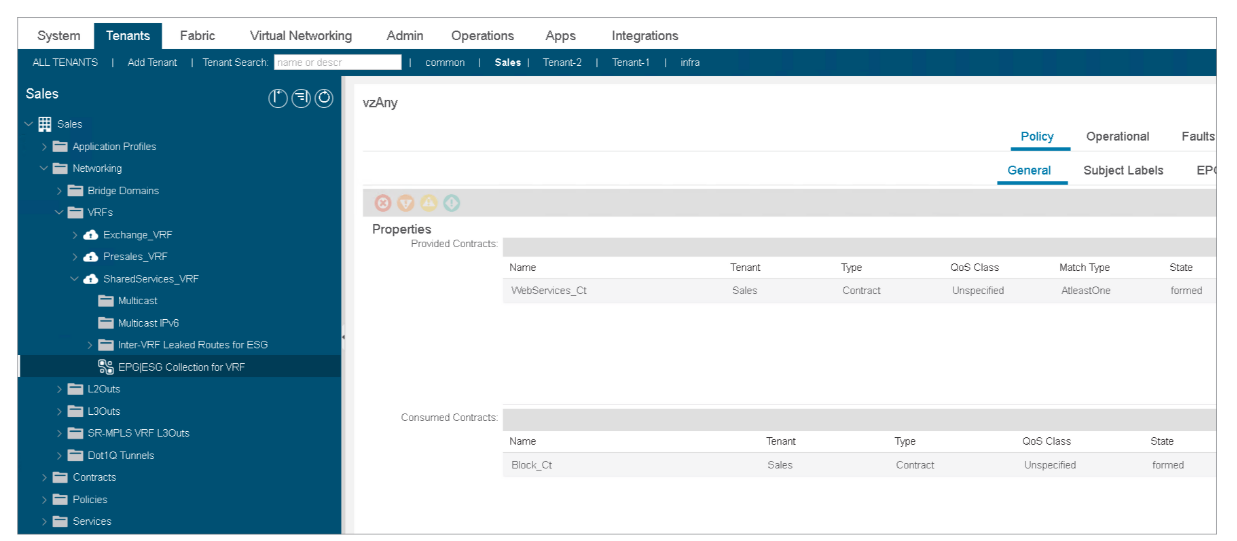The height and width of the screenshot is (541, 1237).
Task: Expand the Bridge Domains node
Action: 59,190
